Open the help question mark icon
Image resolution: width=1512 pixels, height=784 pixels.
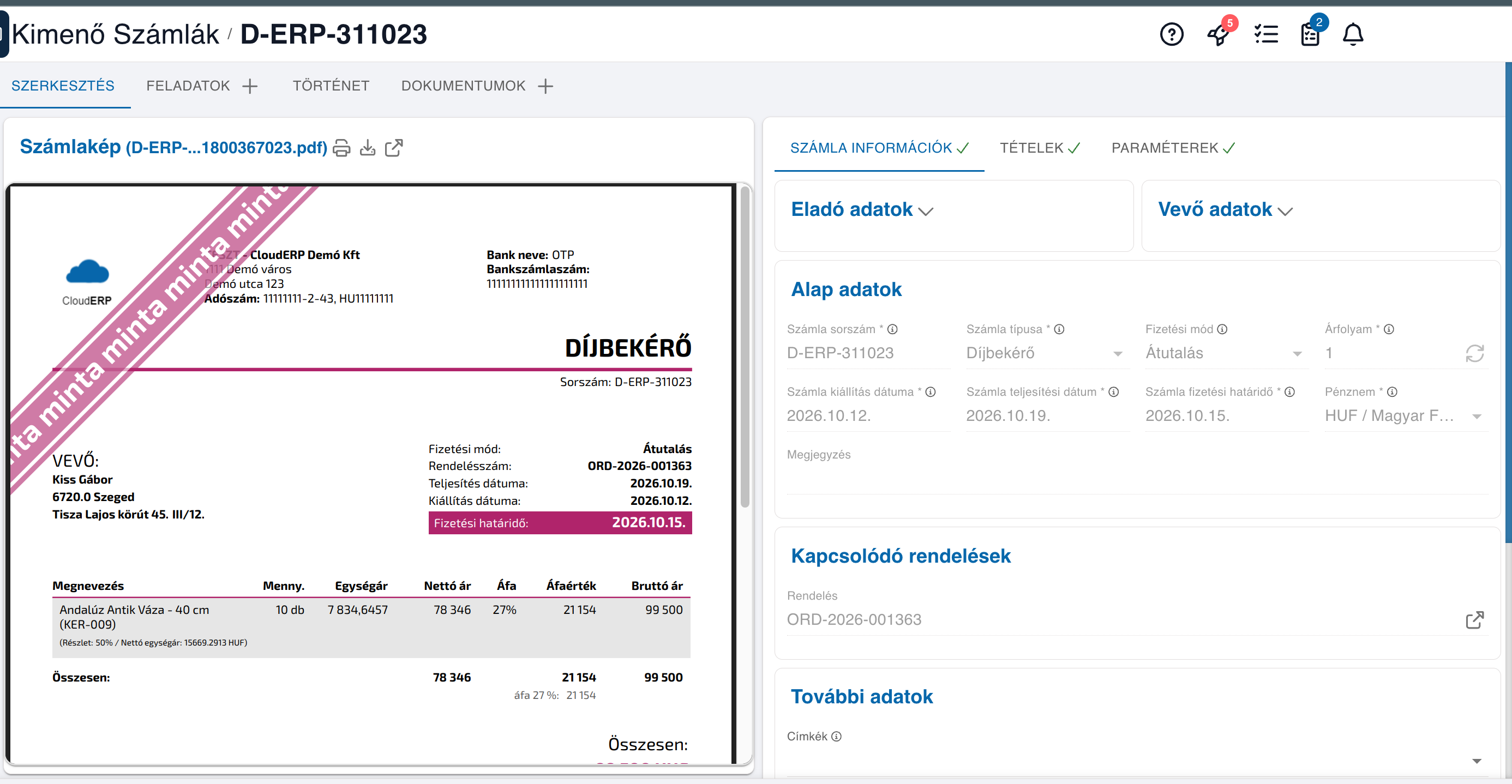(x=1172, y=34)
